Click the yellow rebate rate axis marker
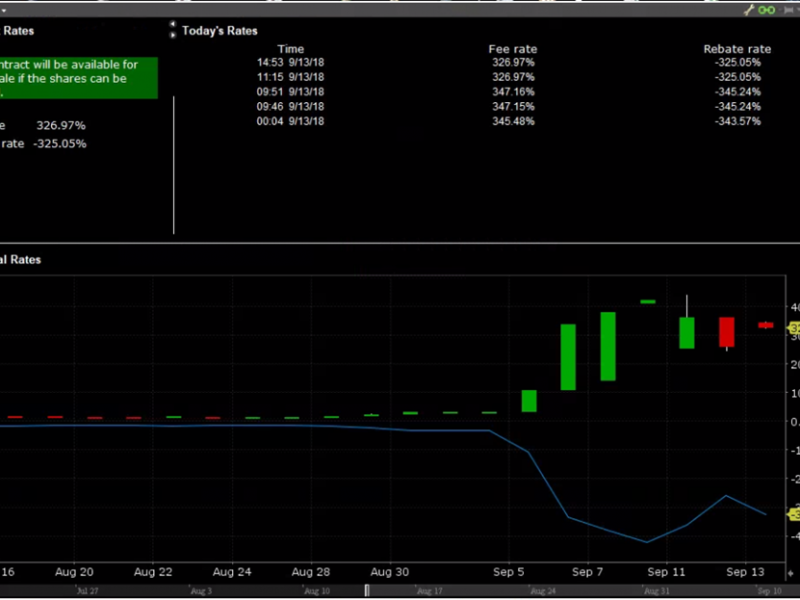 pyautogui.click(x=794, y=514)
